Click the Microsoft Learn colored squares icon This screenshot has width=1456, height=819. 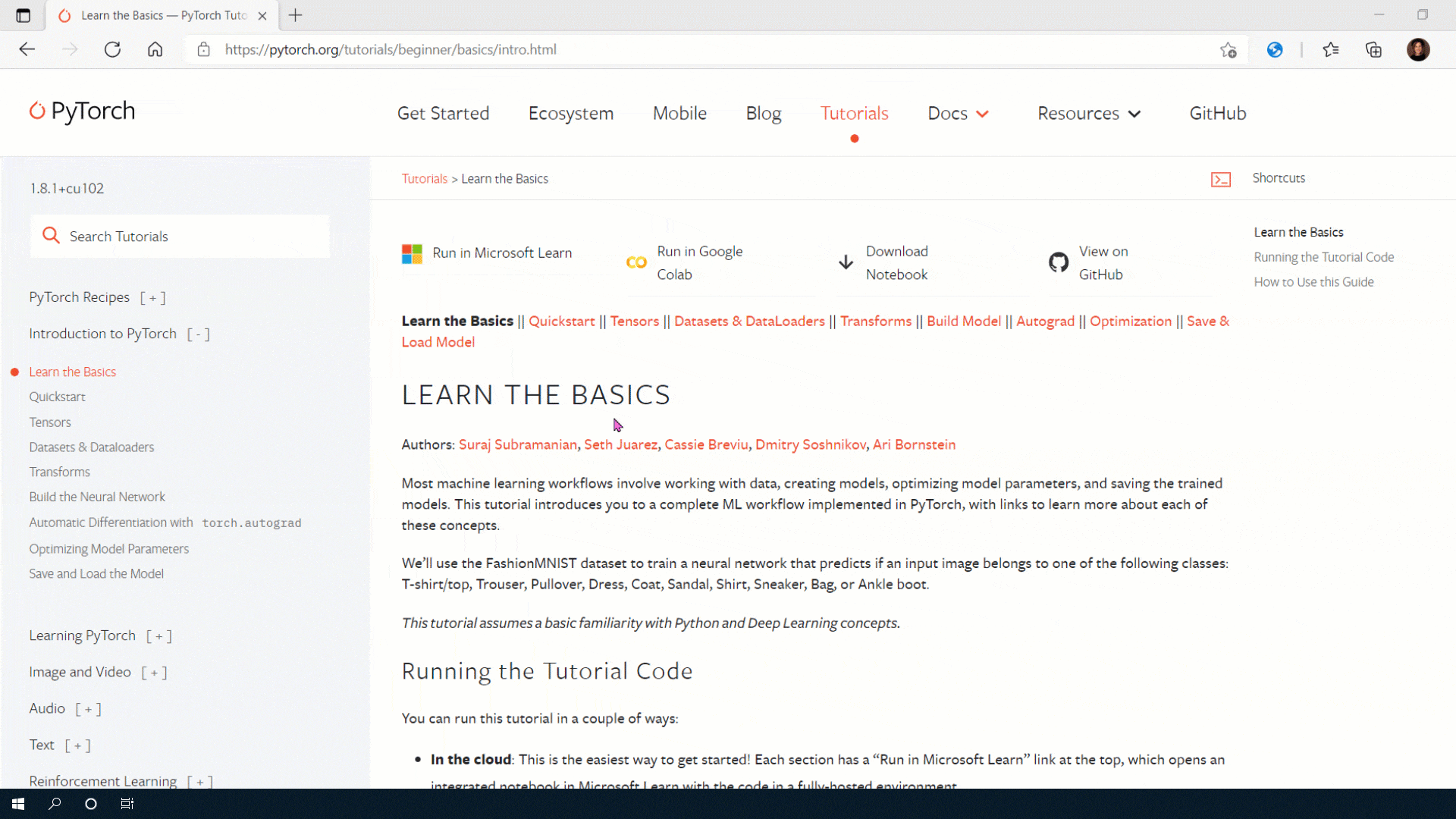412,253
